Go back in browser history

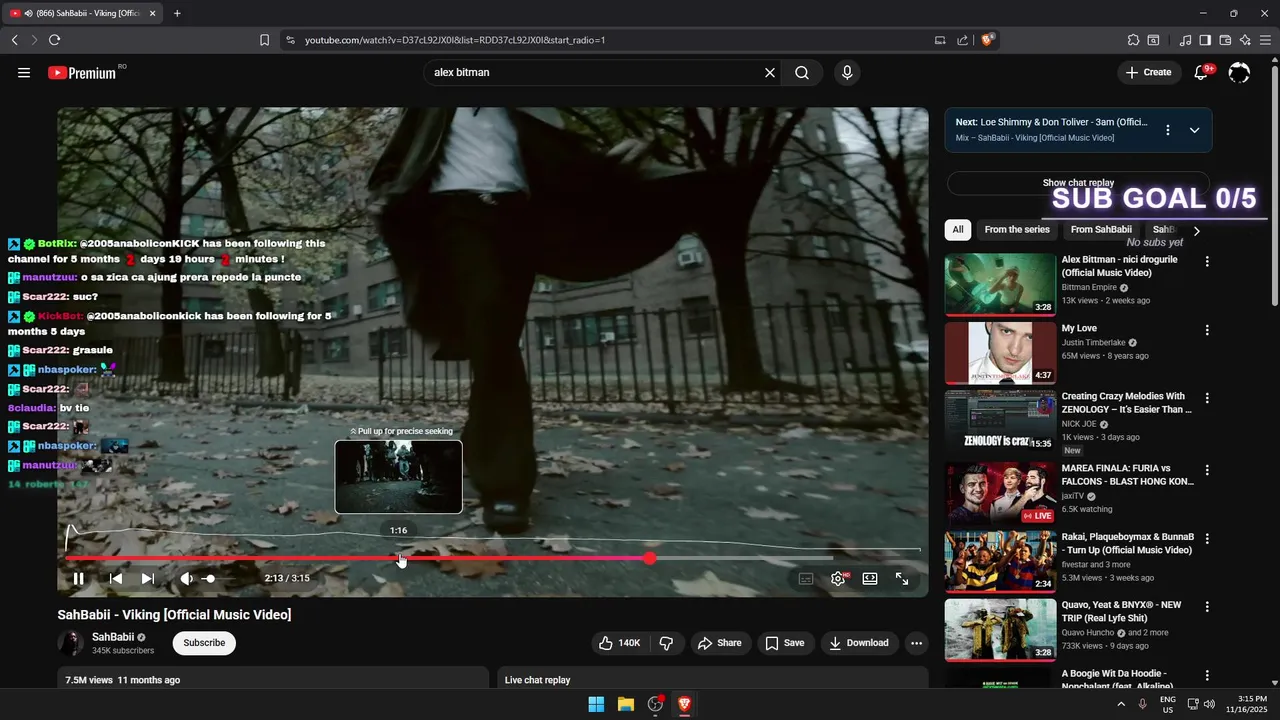[x=14, y=40]
